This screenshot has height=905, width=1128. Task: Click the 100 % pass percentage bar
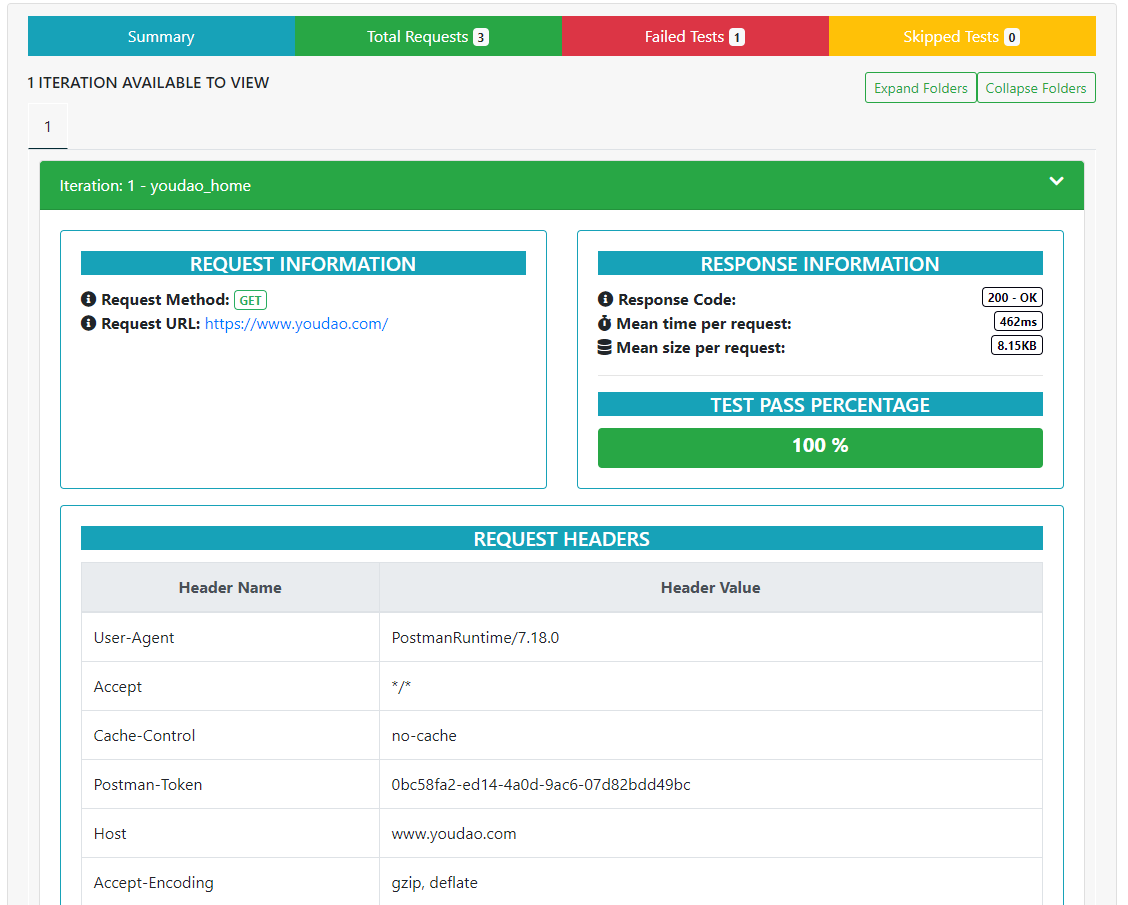pyautogui.click(x=820, y=447)
